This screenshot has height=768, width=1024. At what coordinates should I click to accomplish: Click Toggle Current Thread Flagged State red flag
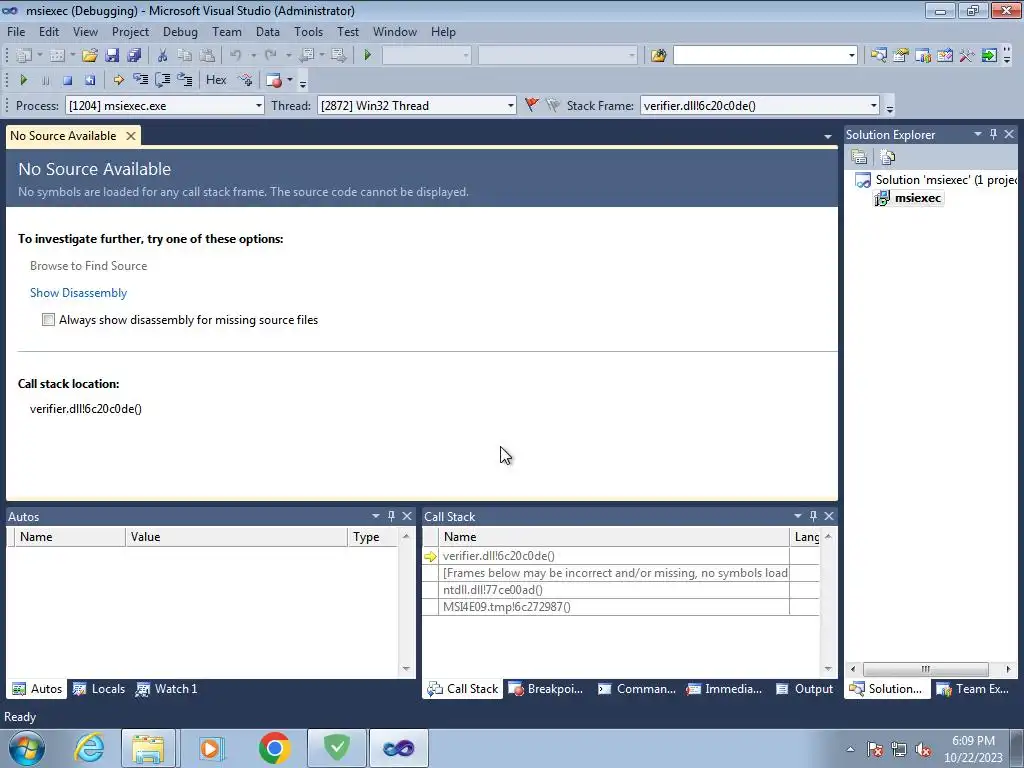pos(532,105)
